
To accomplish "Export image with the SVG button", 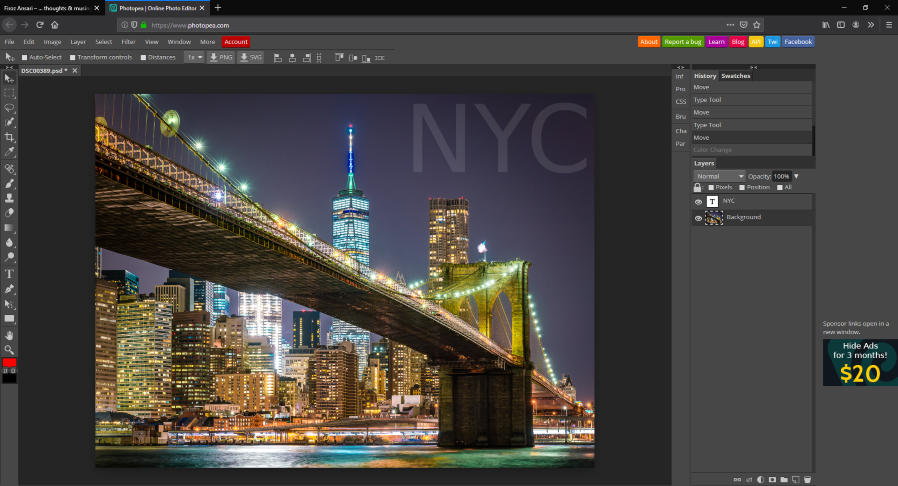I will tap(250, 57).
